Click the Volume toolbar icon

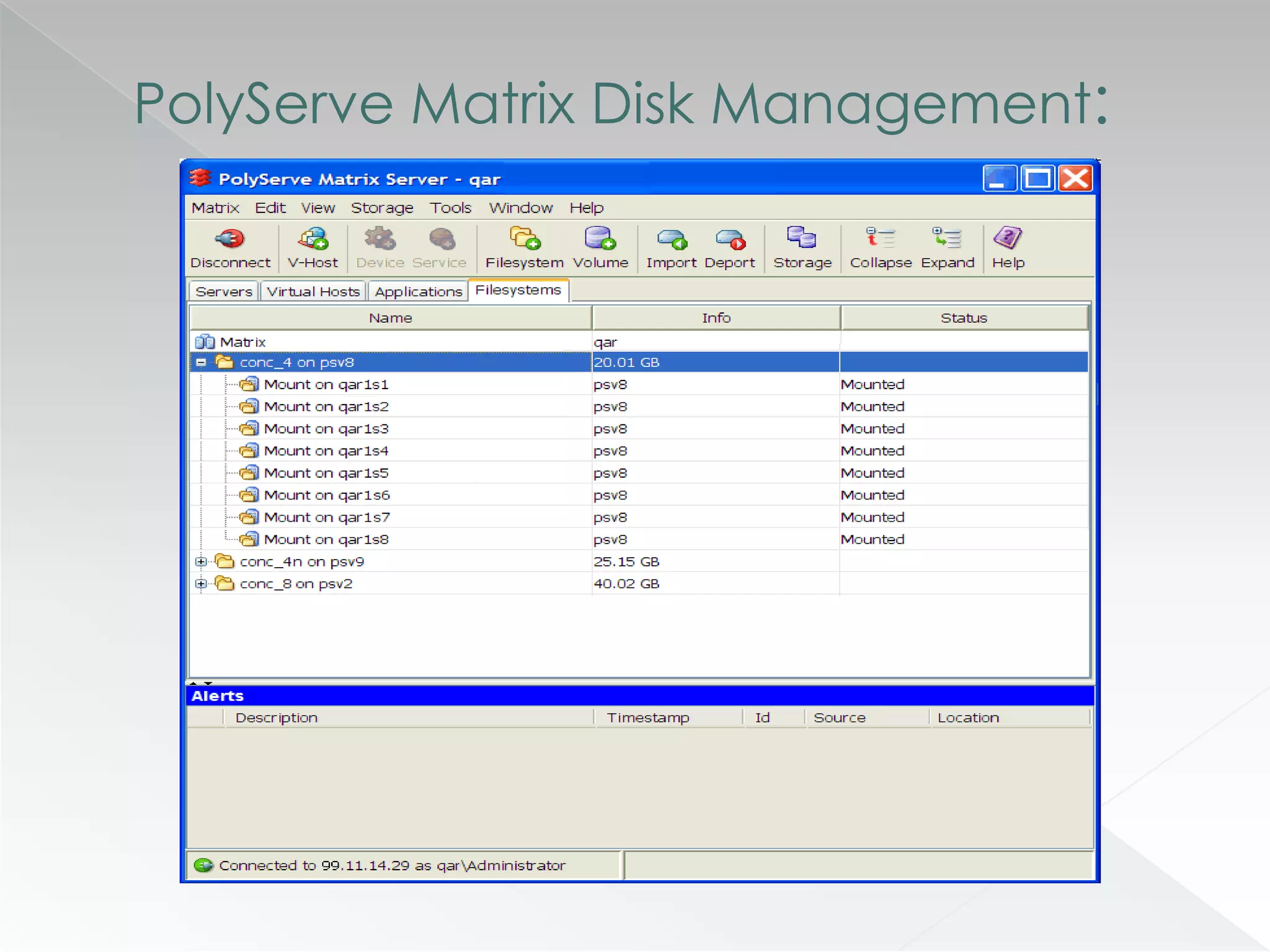[x=600, y=238]
